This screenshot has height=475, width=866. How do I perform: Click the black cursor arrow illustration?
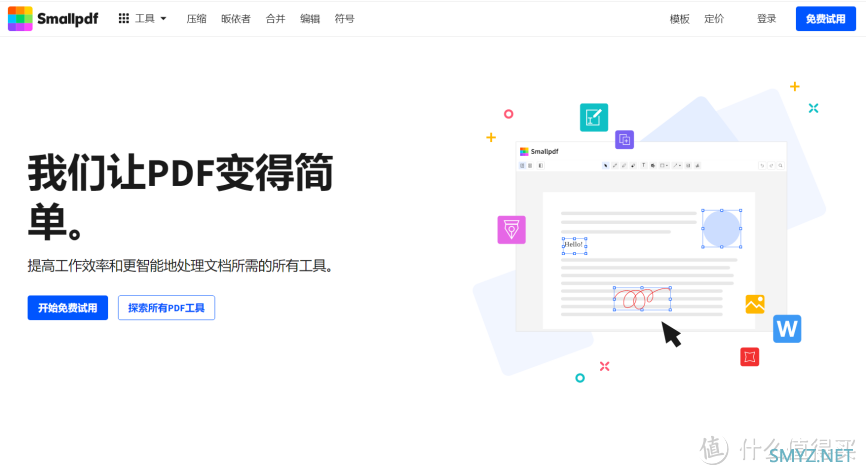(671, 334)
